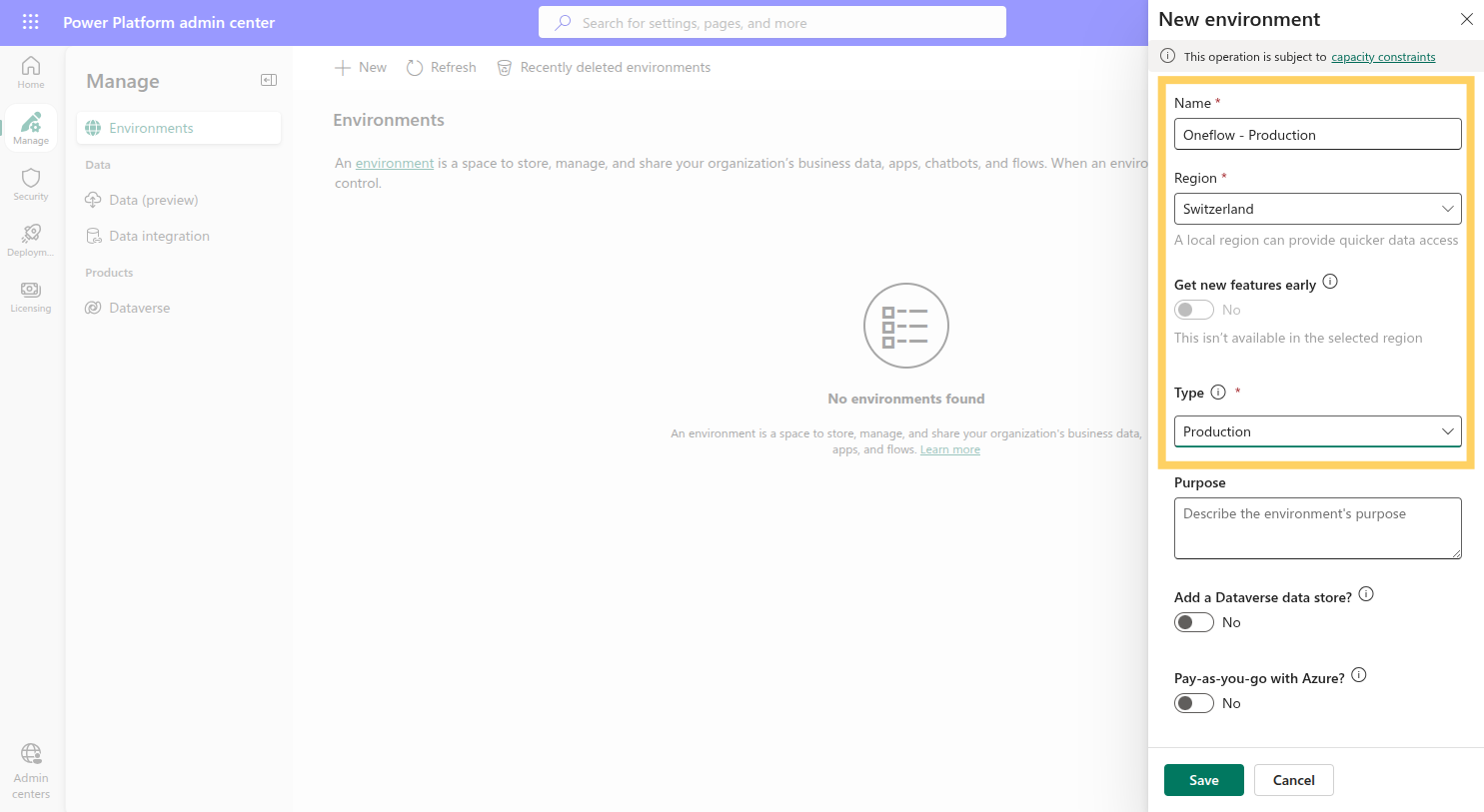Image resolution: width=1484 pixels, height=812 pixels.
Task: Show info for Get new features early
Action: (1330, 282)
